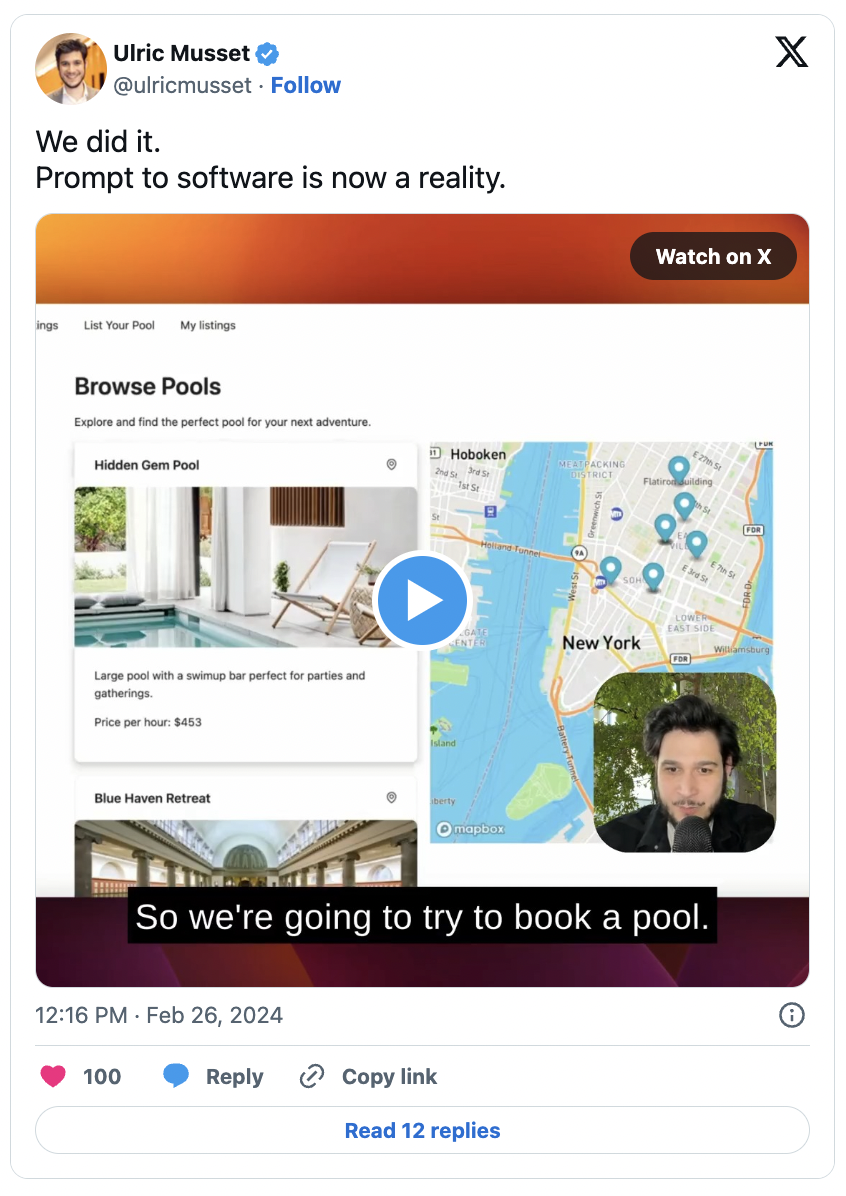Click the copy link chain icon
The height and width of the screenshot is (1196, 846).
312,1076
